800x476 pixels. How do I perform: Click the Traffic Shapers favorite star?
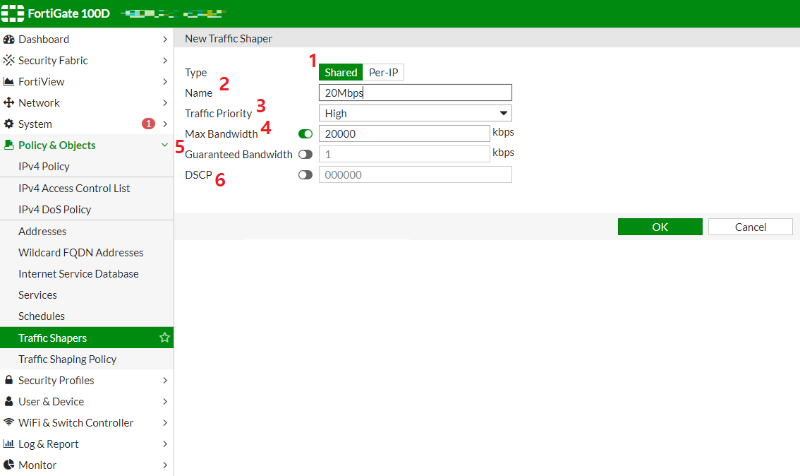coord(165,338)
